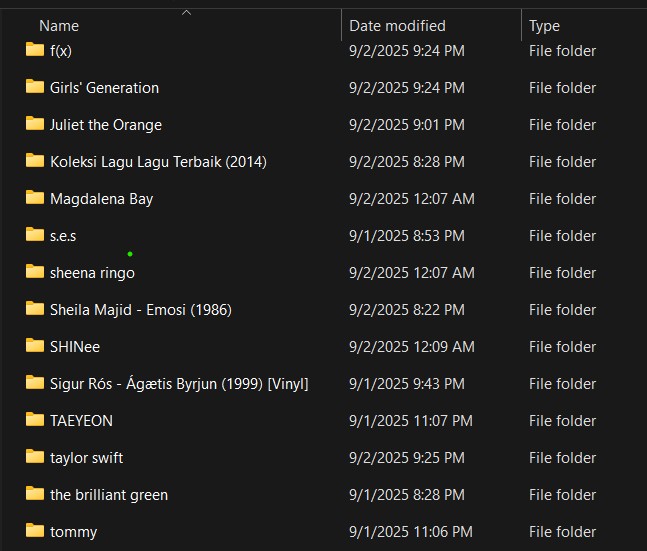Click the tommy folder icon
The width and height of the screenshot is (647, 551).
(x=35, y=530)
